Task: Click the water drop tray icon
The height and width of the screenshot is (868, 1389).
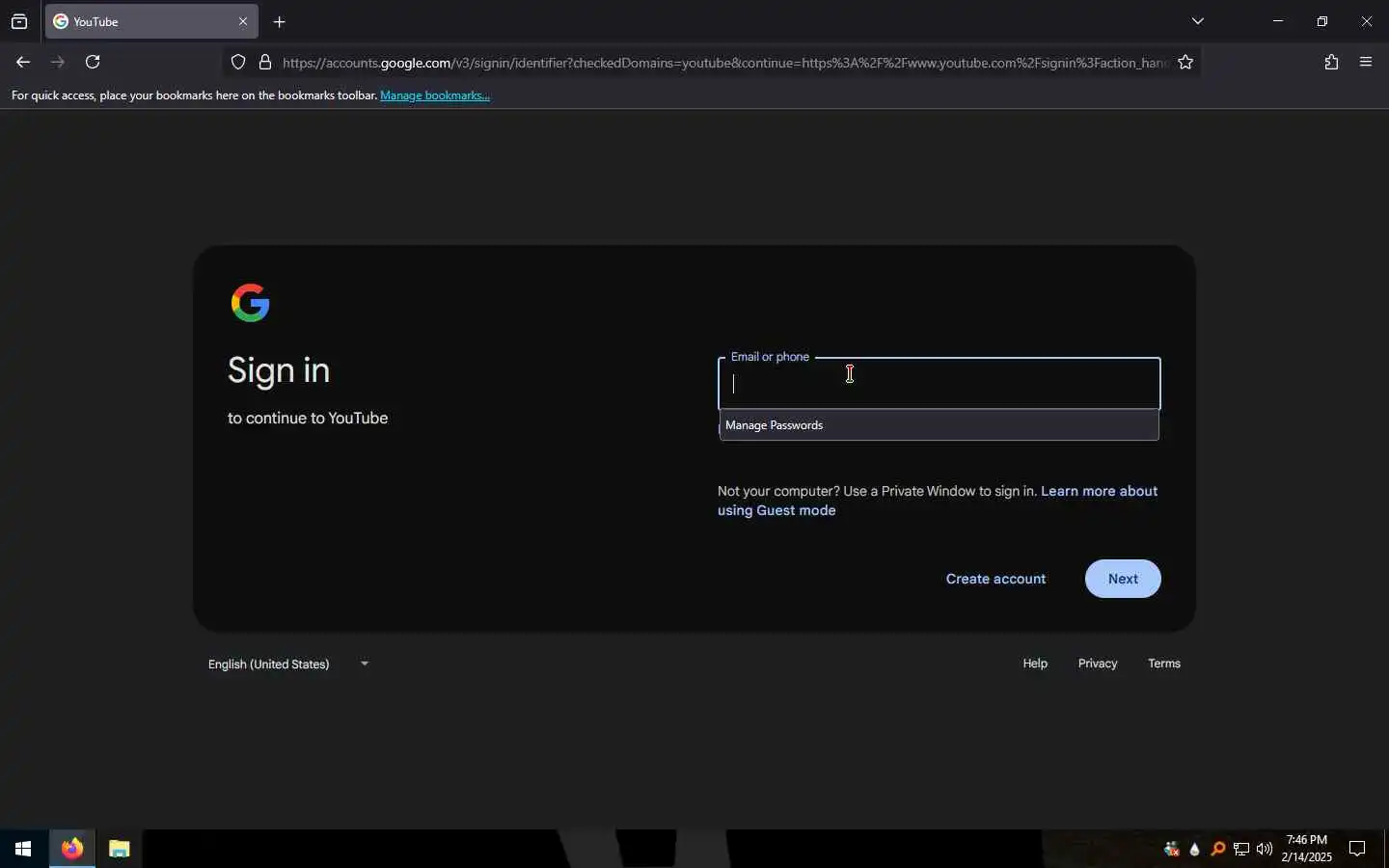Action: point(1195,849)
